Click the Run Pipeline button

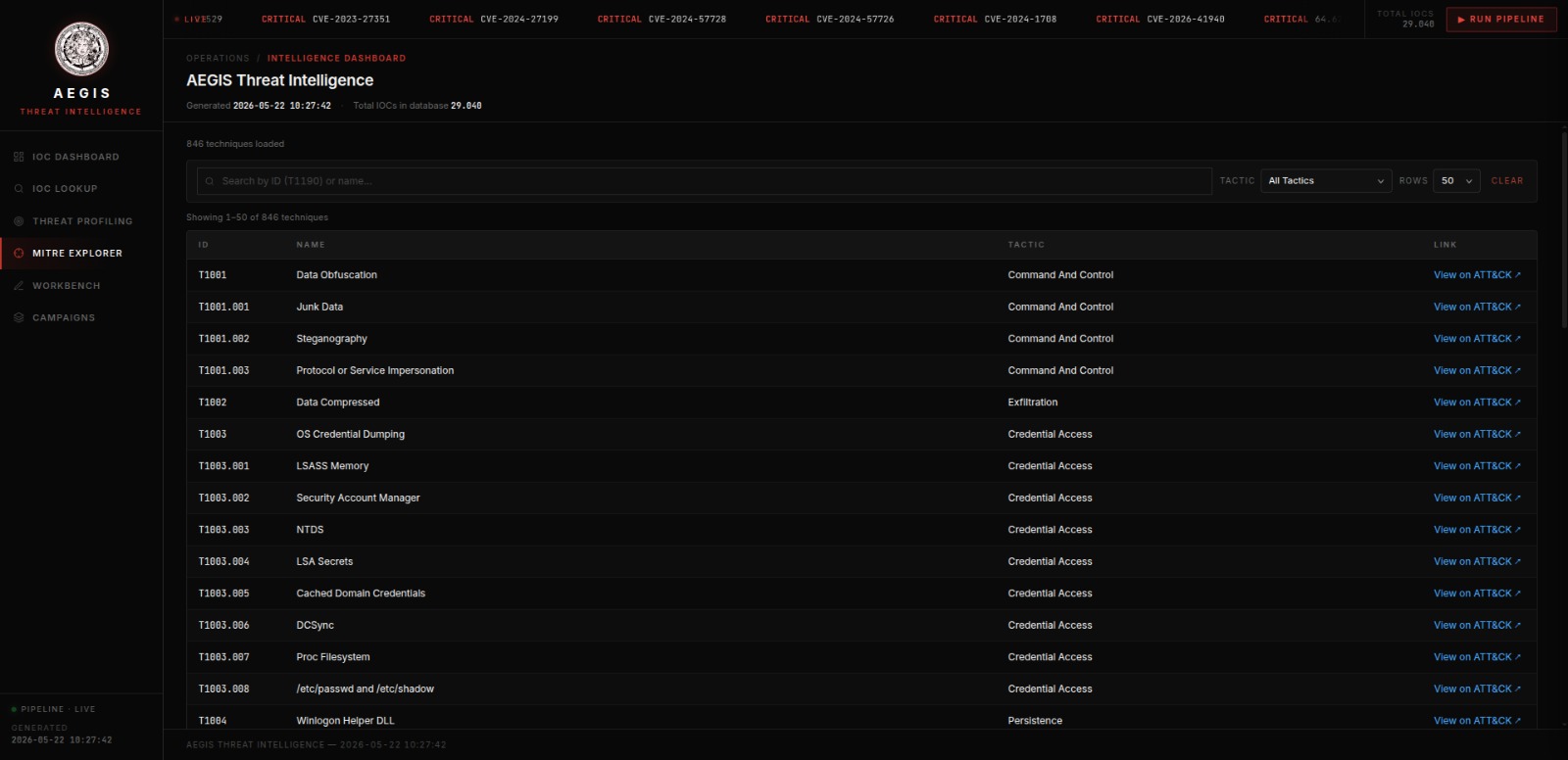(1500, 19)
